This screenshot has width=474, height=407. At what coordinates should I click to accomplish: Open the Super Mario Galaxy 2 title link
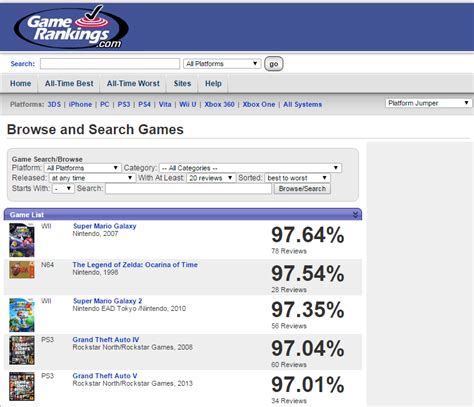[107, 301]
